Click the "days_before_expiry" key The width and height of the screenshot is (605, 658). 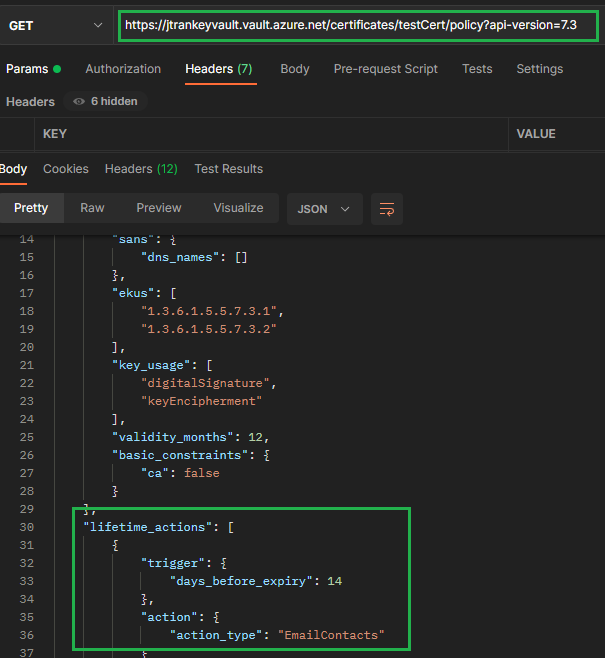pyautogui.click(x=241, y=581)
